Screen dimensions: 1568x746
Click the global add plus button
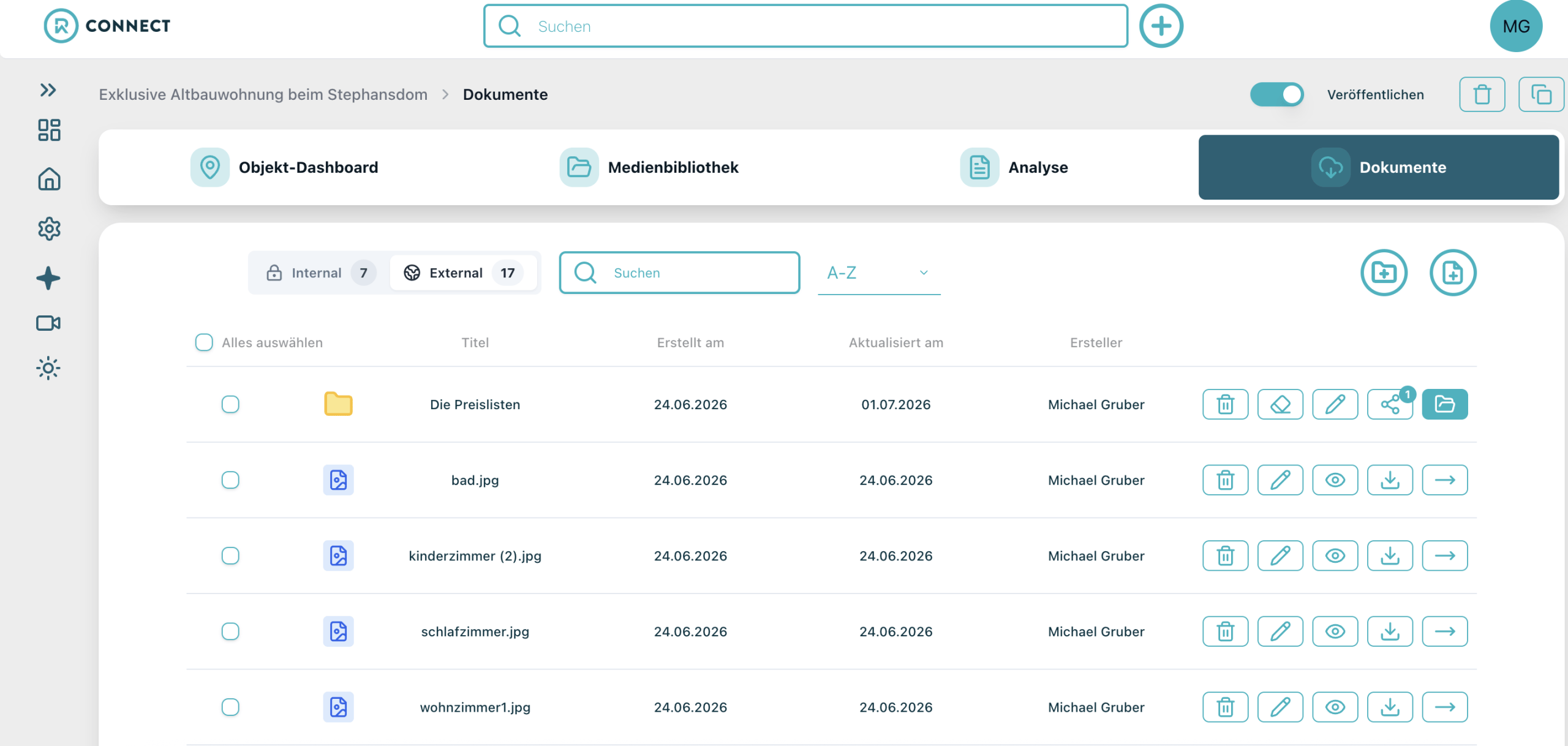(1161, 26)
